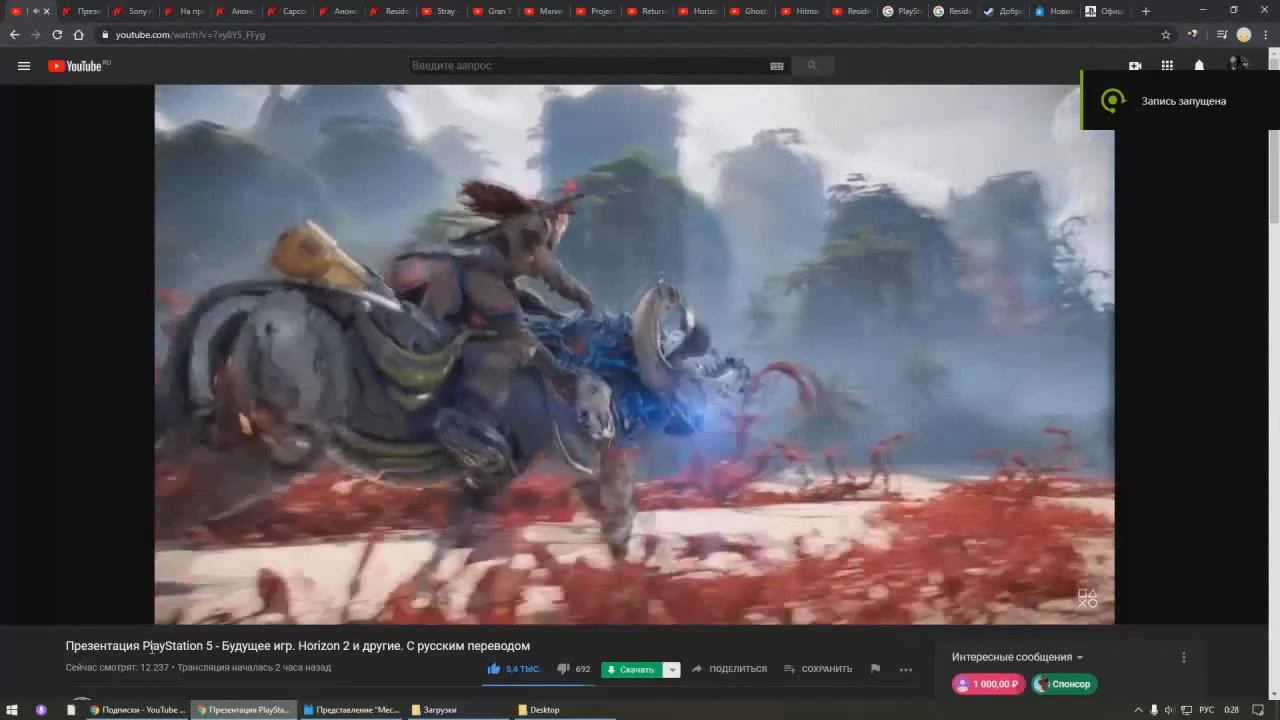Open a new browser tab
The width and height of the screenshot is (1280, 720).
pos(1146,11)
